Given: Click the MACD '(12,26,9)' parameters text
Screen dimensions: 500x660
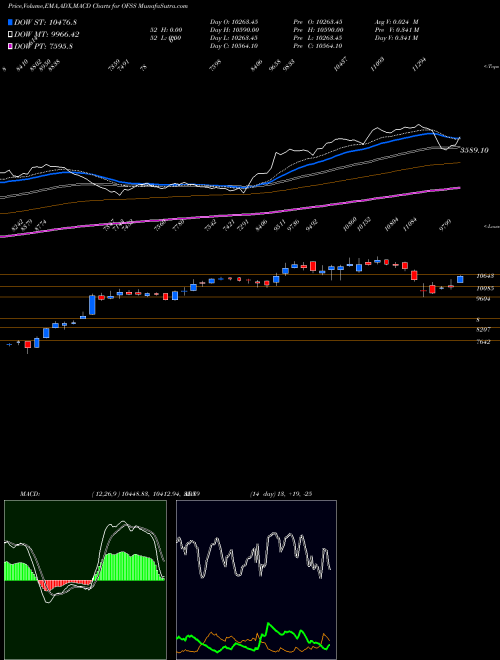Looking at the screenshot, I should point(105,494).
